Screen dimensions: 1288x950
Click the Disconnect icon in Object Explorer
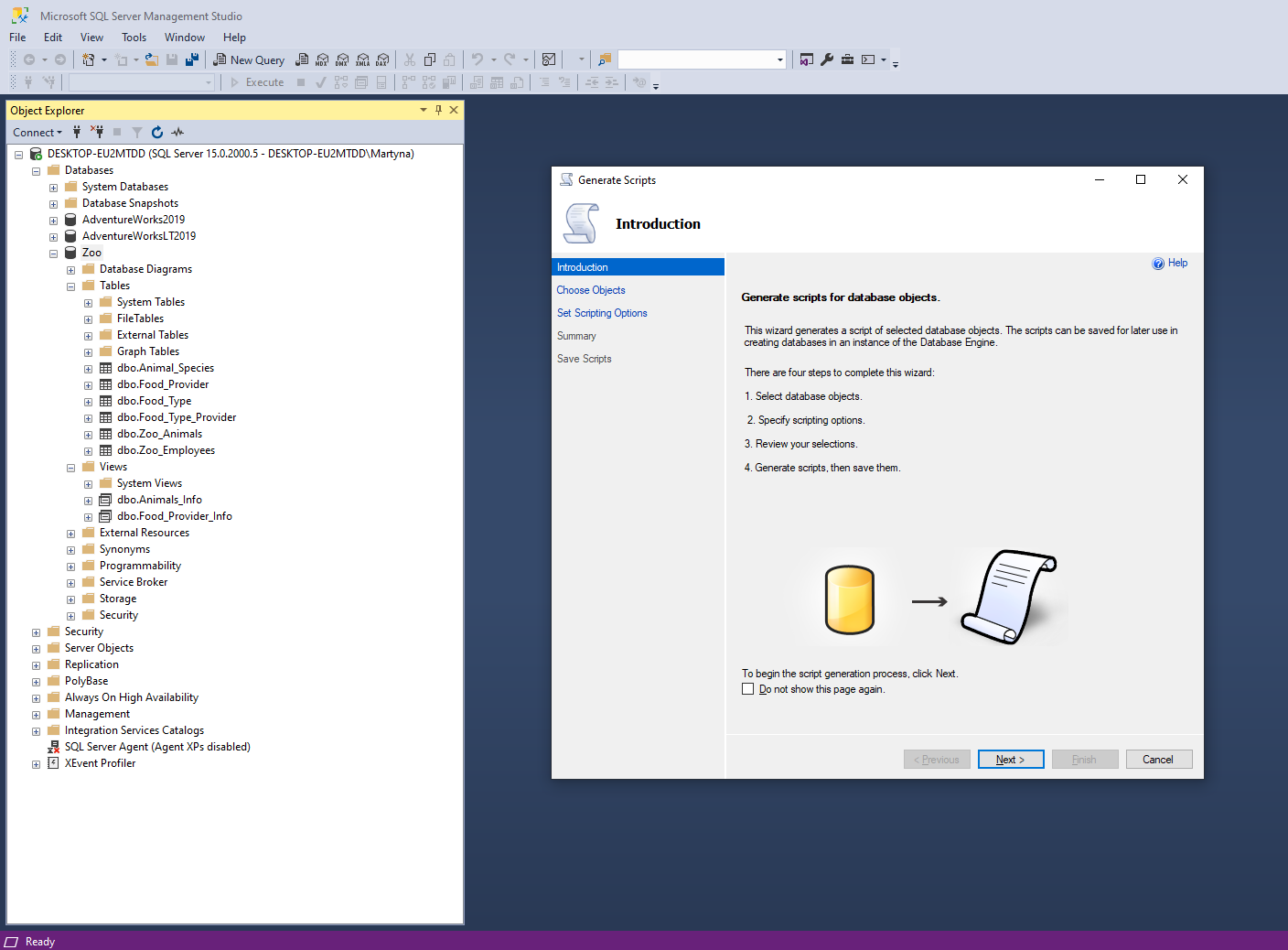pos(97,132)
